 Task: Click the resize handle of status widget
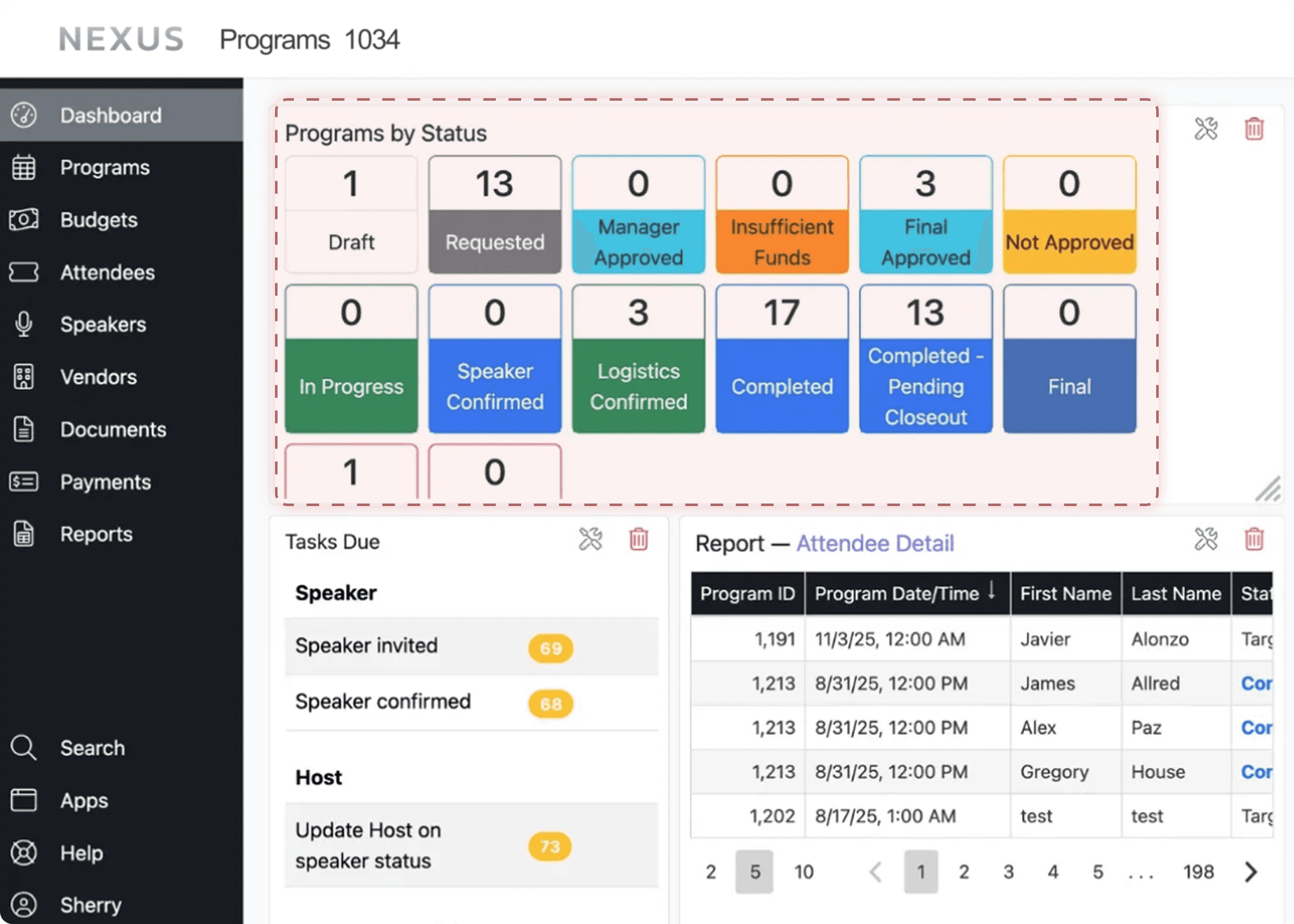coord(1268,489)
